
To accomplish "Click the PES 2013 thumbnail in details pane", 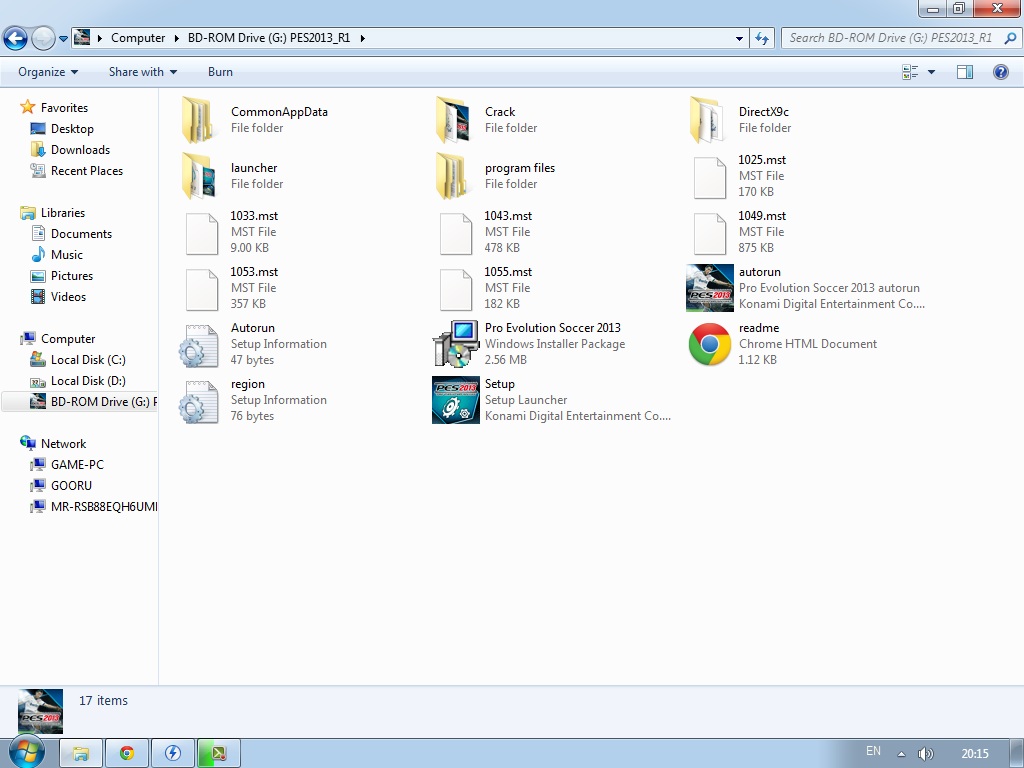I will 40,711.
